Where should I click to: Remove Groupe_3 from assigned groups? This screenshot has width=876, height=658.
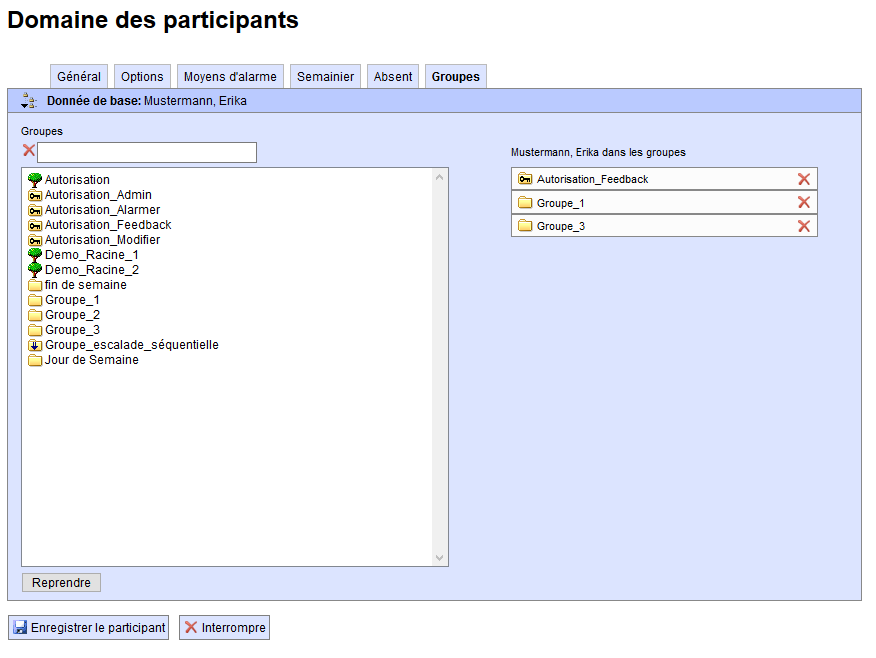pyautogui.click(x=803, y=226)
